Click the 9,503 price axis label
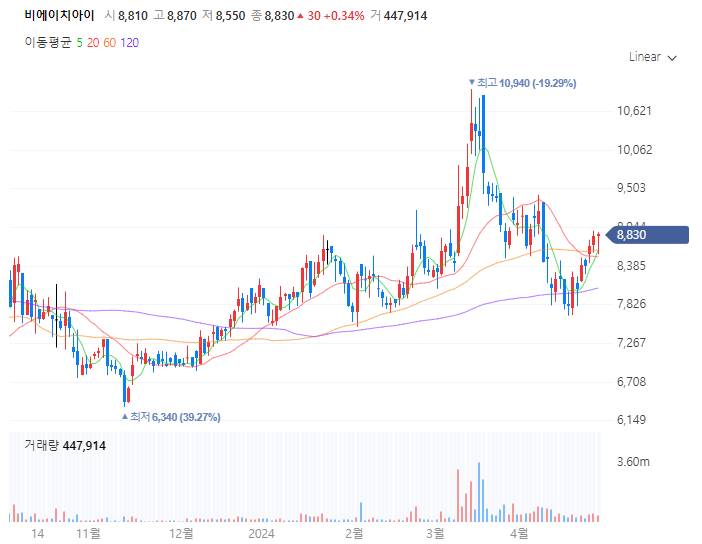 [x=632, y=188]
